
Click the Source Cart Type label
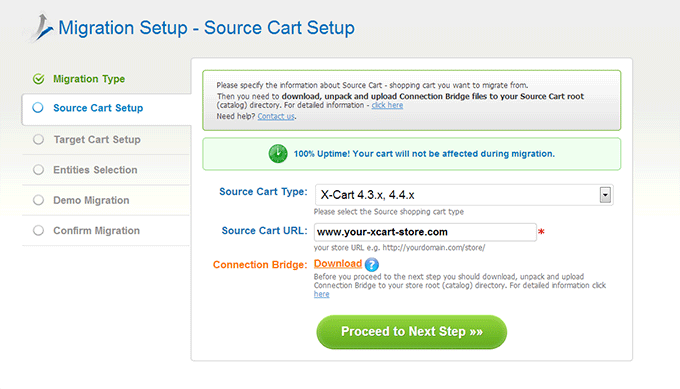click(x=263, y=192)
